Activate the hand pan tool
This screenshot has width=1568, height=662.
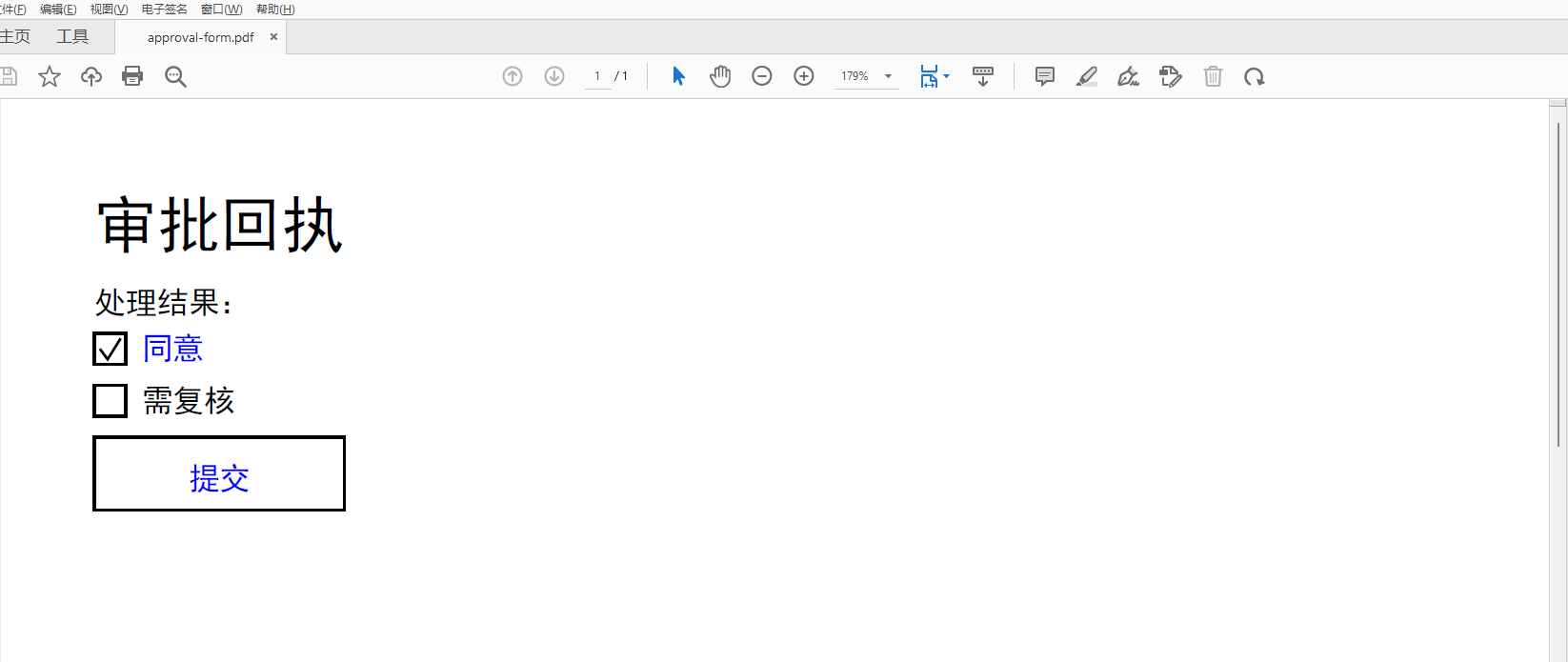coord(720,76)
